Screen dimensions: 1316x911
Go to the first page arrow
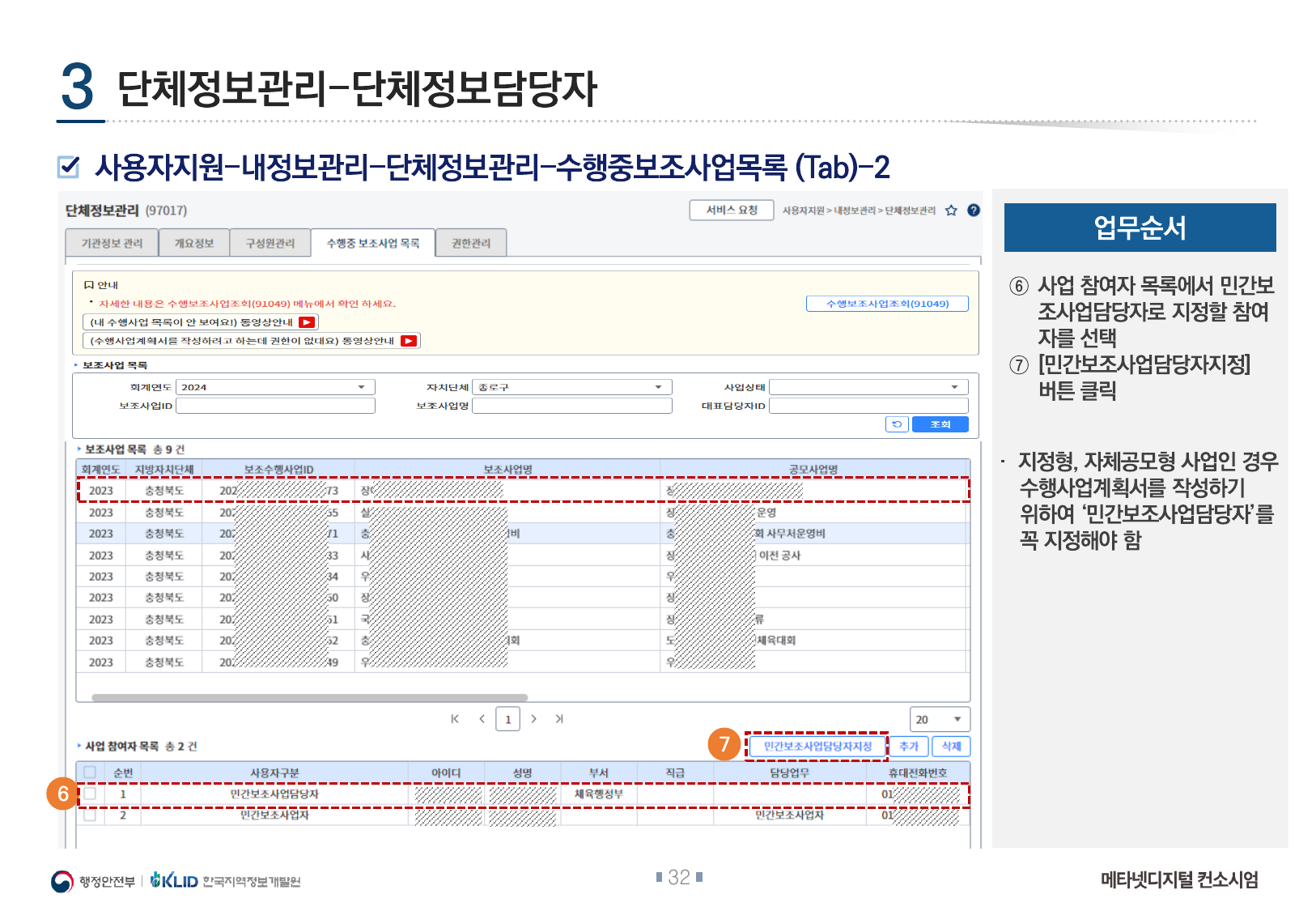455,719
